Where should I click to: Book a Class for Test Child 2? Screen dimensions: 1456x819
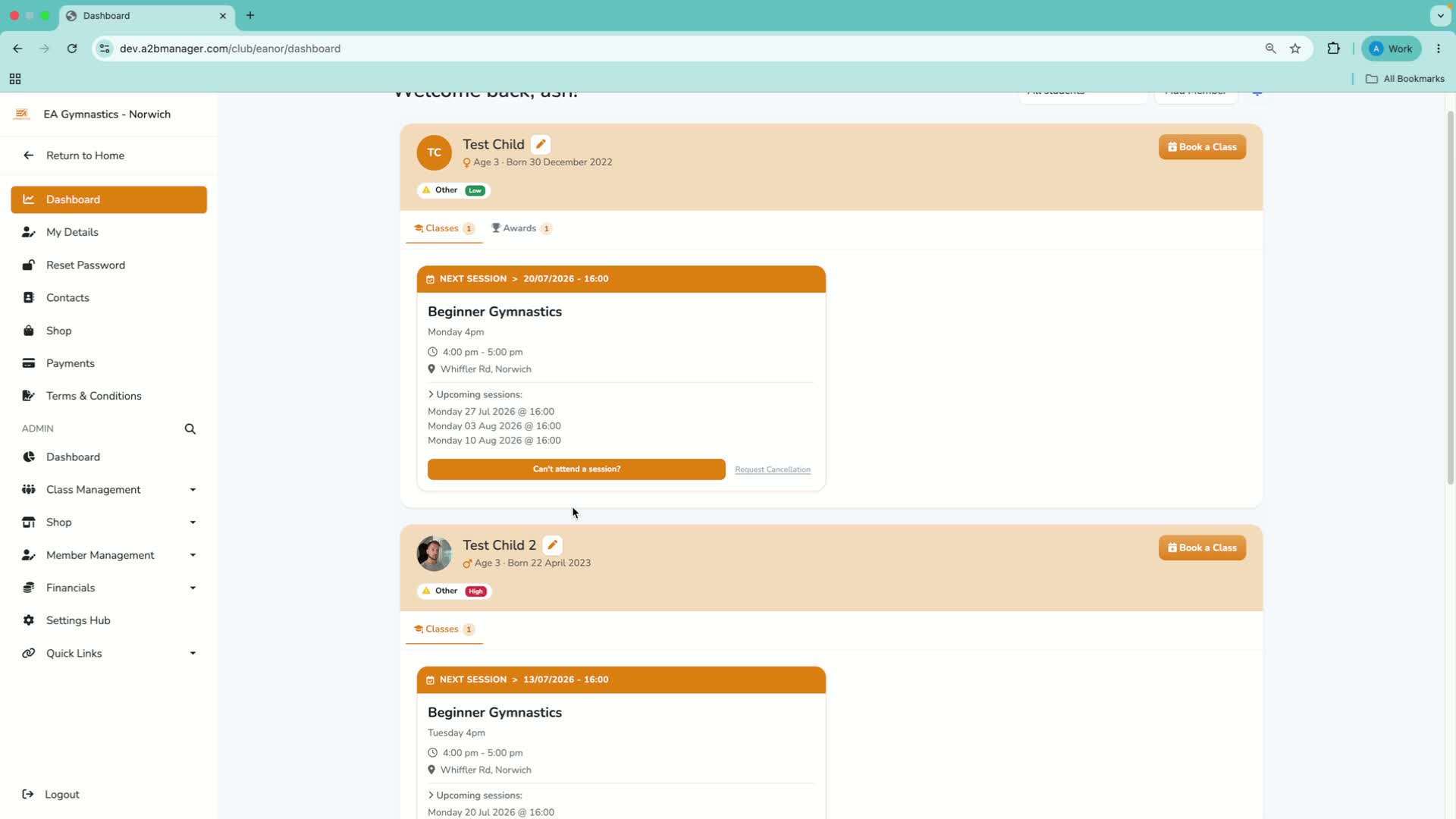pos(1202,548)
